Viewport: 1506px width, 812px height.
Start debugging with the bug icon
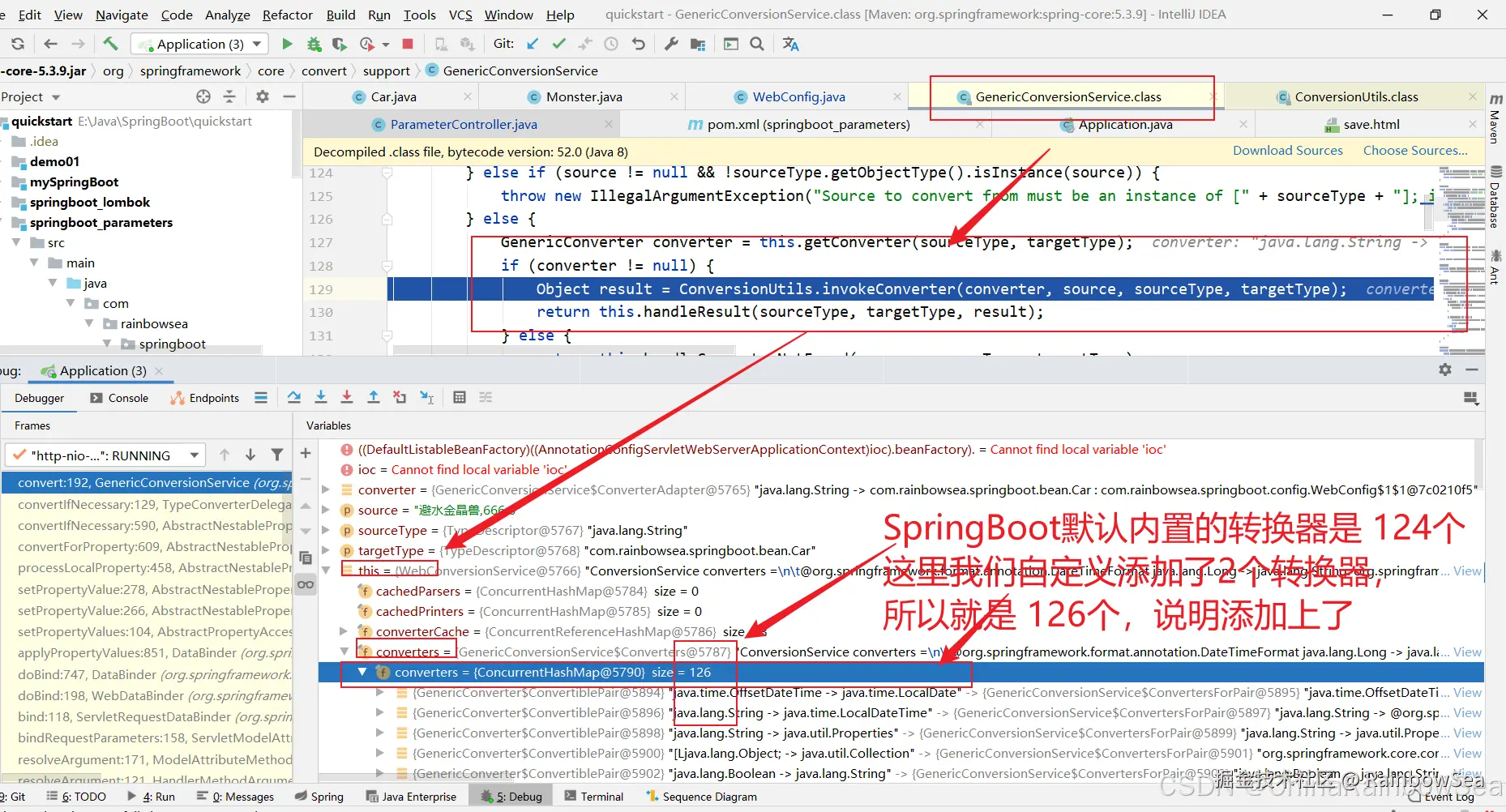314,44
